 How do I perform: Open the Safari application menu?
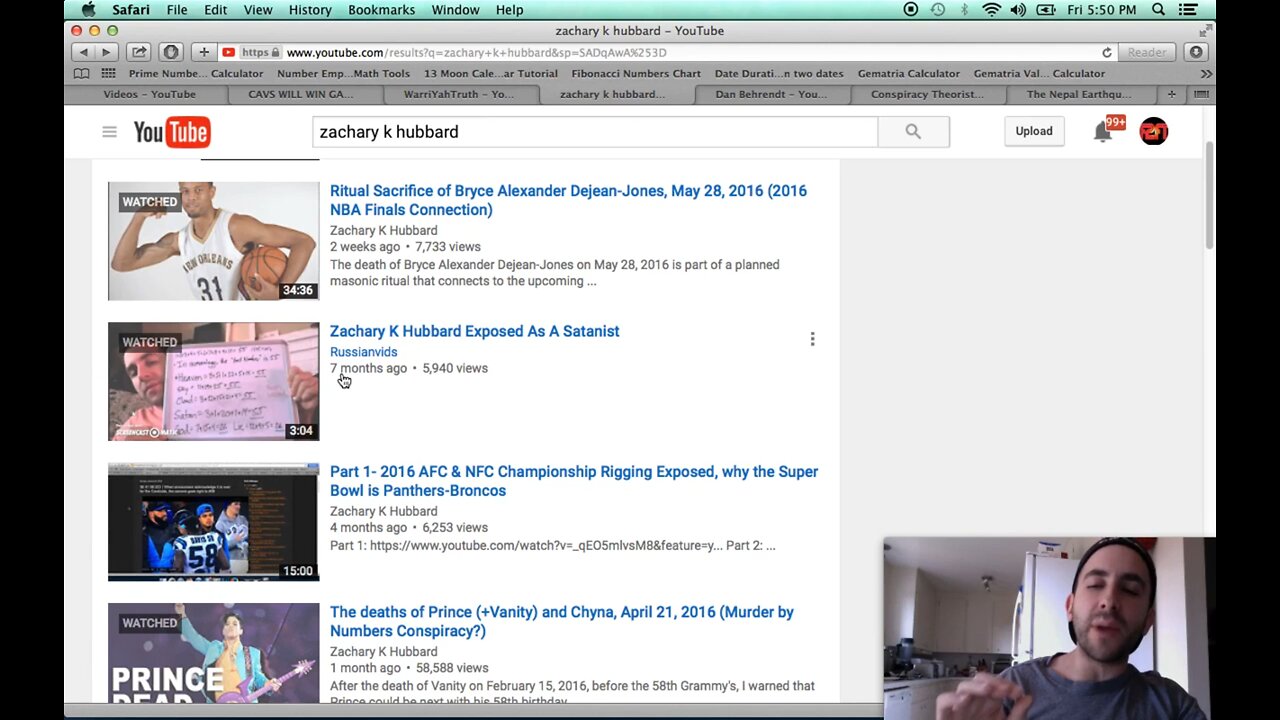coord(131,10)
